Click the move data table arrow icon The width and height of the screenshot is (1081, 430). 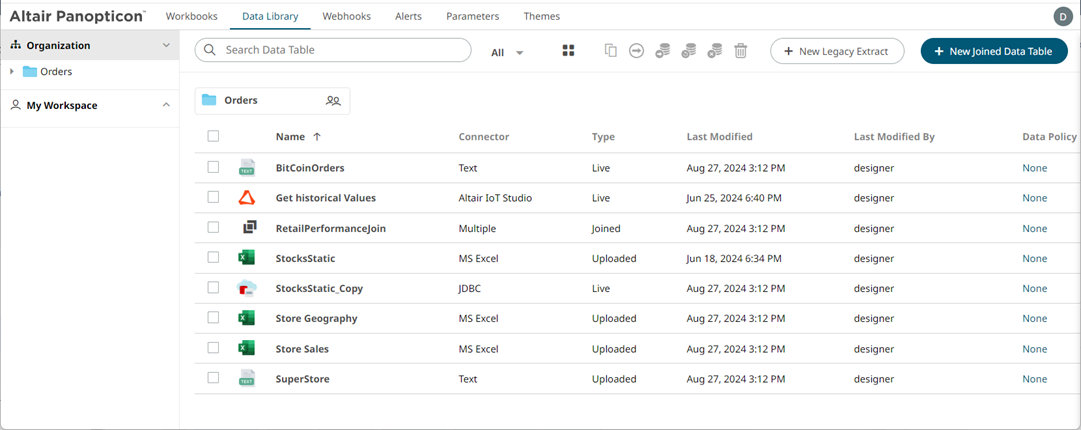[636, 51]
